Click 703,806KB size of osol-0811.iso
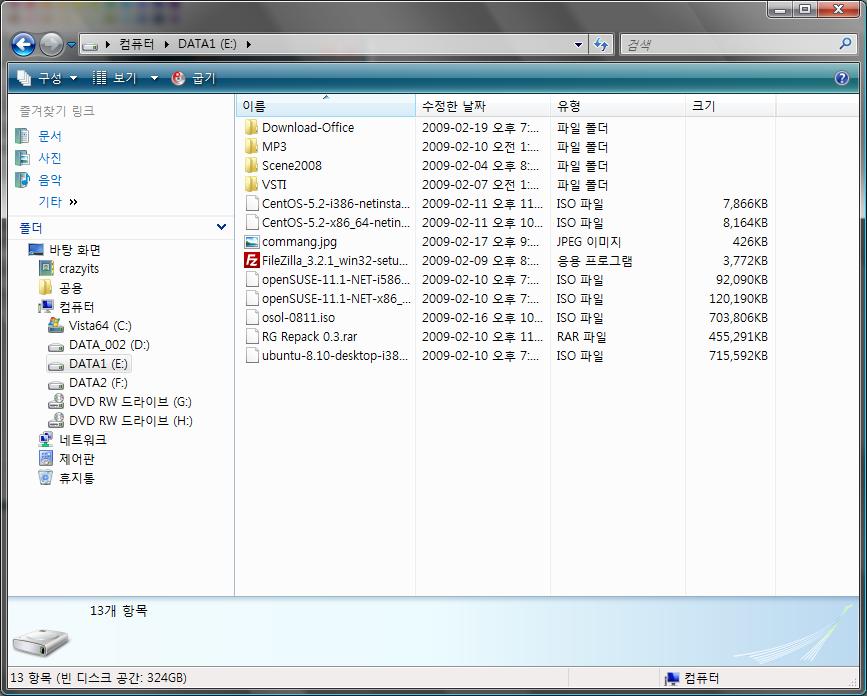The width and height of the screenshot is (867, 696). tap(738, 317)
